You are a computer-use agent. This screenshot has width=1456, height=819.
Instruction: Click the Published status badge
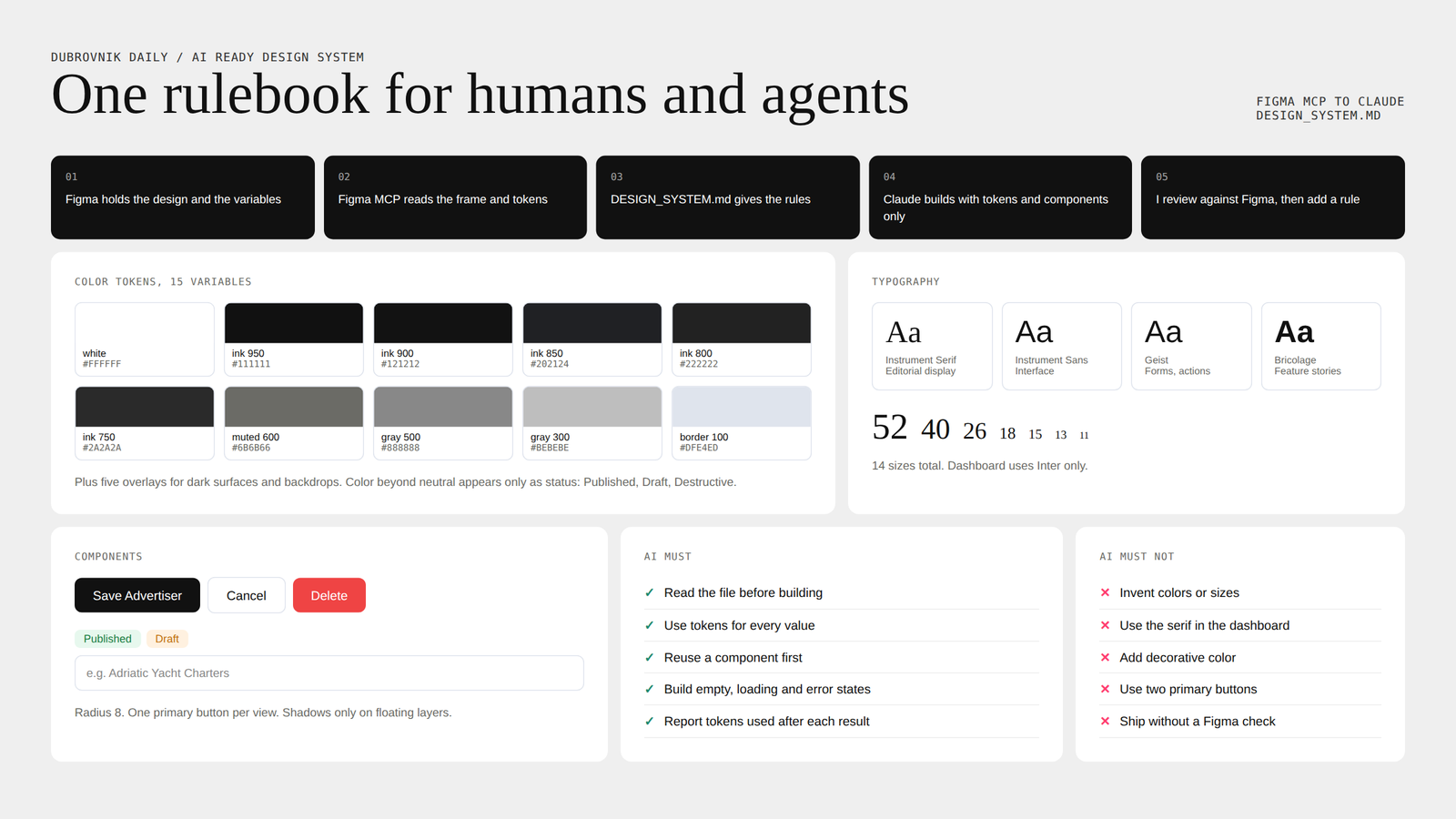107,639
